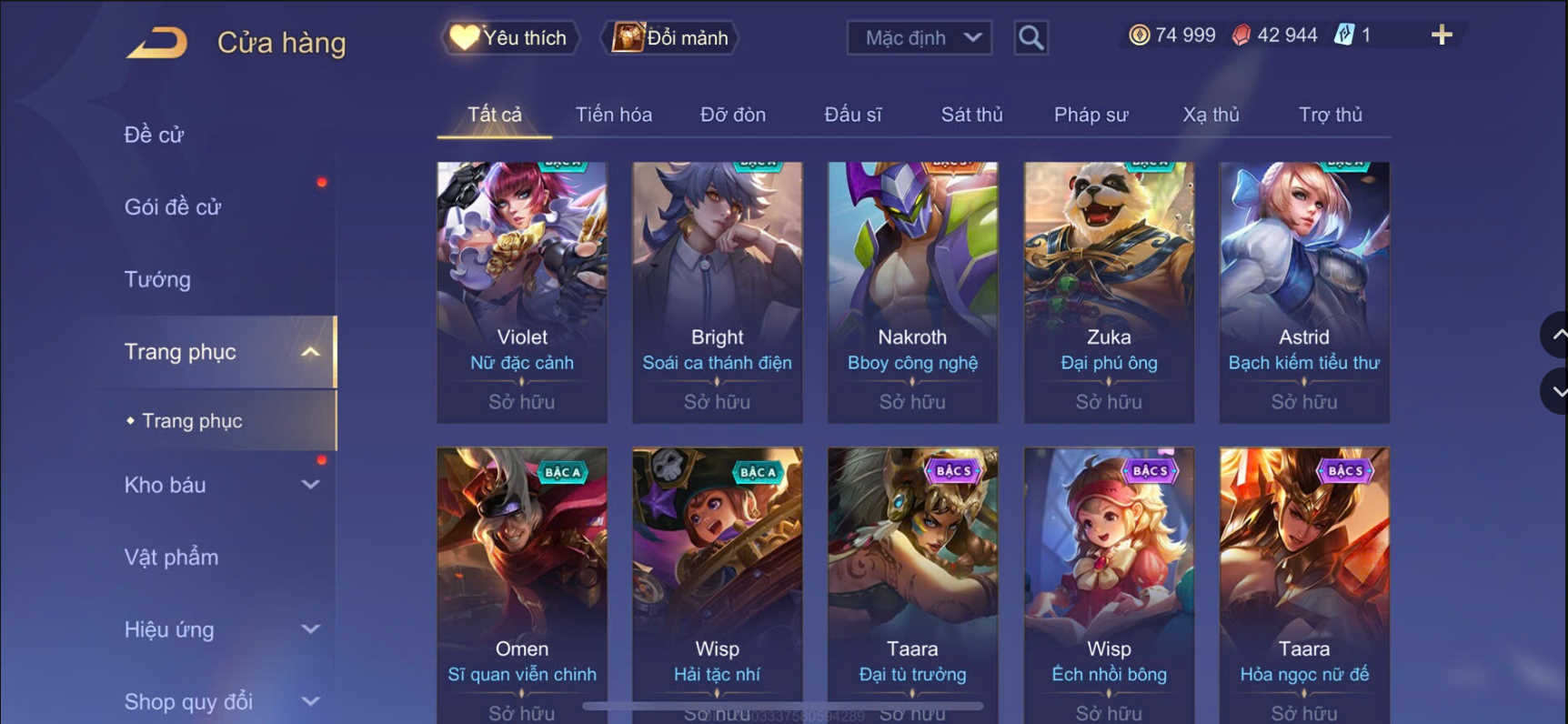Select Tướng in the sidebar
Screen dimensions: 1568x724
(x=157, y=279)
